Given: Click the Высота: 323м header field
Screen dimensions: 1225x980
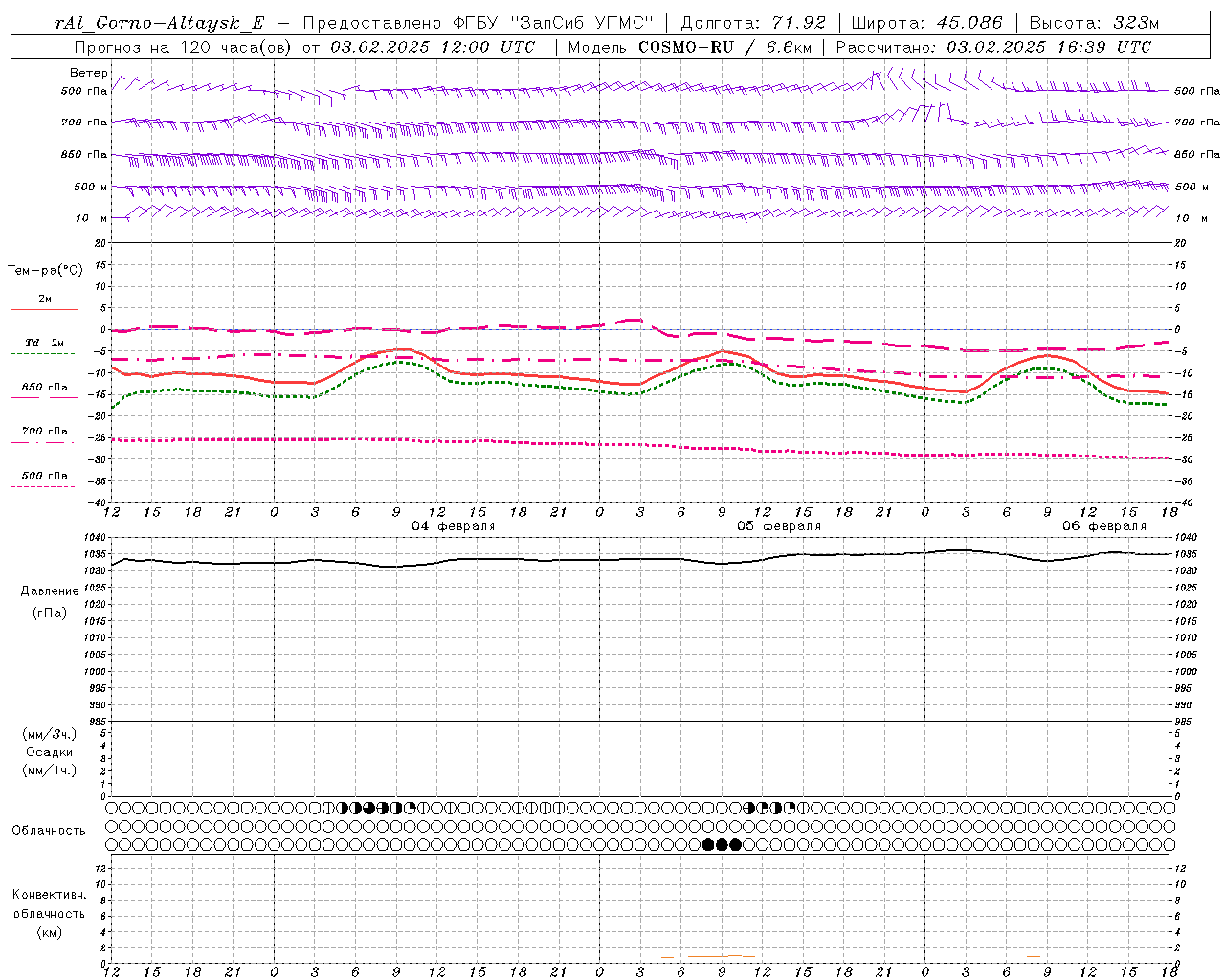Looking at the screenshot, I should 1094,24.
